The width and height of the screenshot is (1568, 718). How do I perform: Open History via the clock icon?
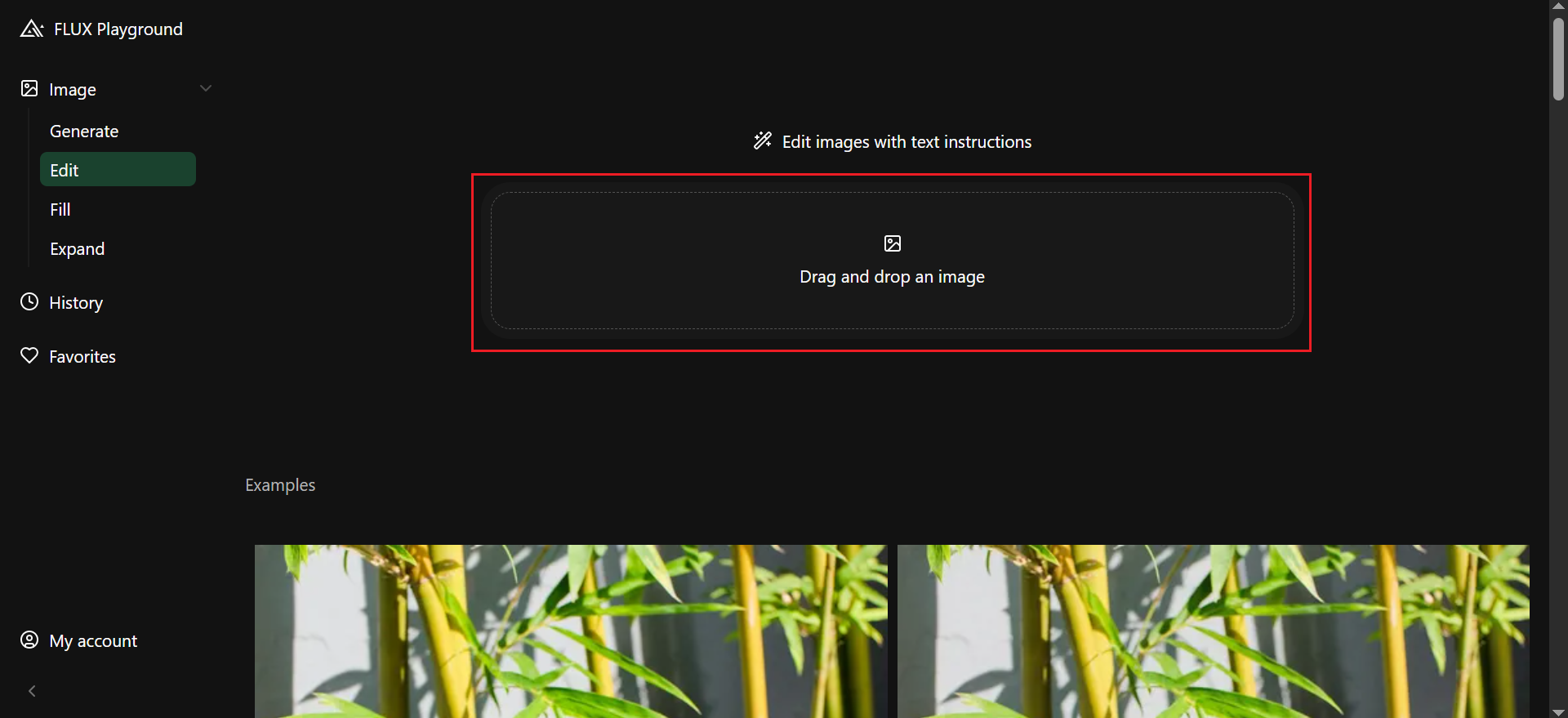(x=29, y=301)
